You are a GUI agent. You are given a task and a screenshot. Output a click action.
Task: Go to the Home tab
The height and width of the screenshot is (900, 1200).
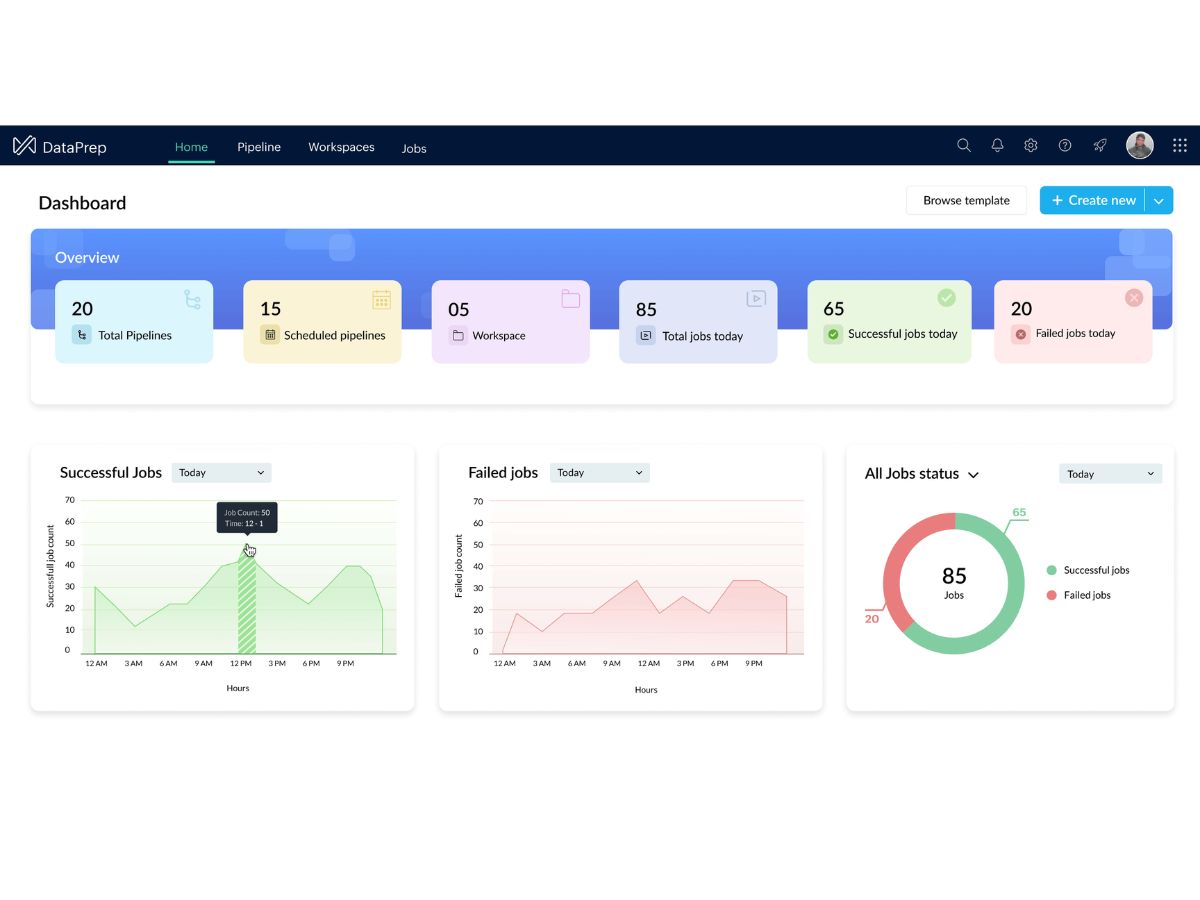[191, 147]
